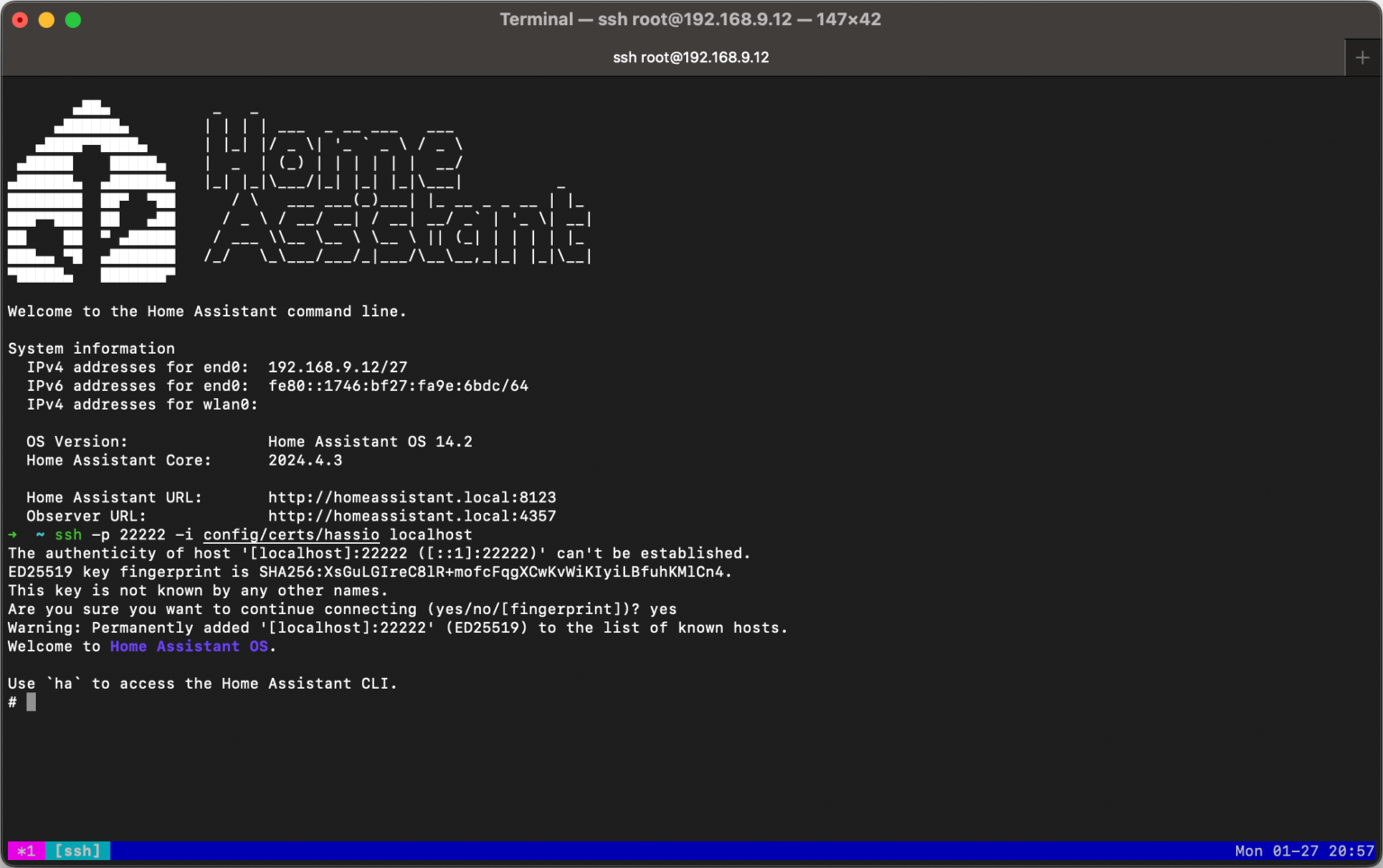Image resolution: width=1383 pixels, height=868 pixels.
Task: Click the arrow prompt symbol before ssh command
Action: click(x=12, y=534)
